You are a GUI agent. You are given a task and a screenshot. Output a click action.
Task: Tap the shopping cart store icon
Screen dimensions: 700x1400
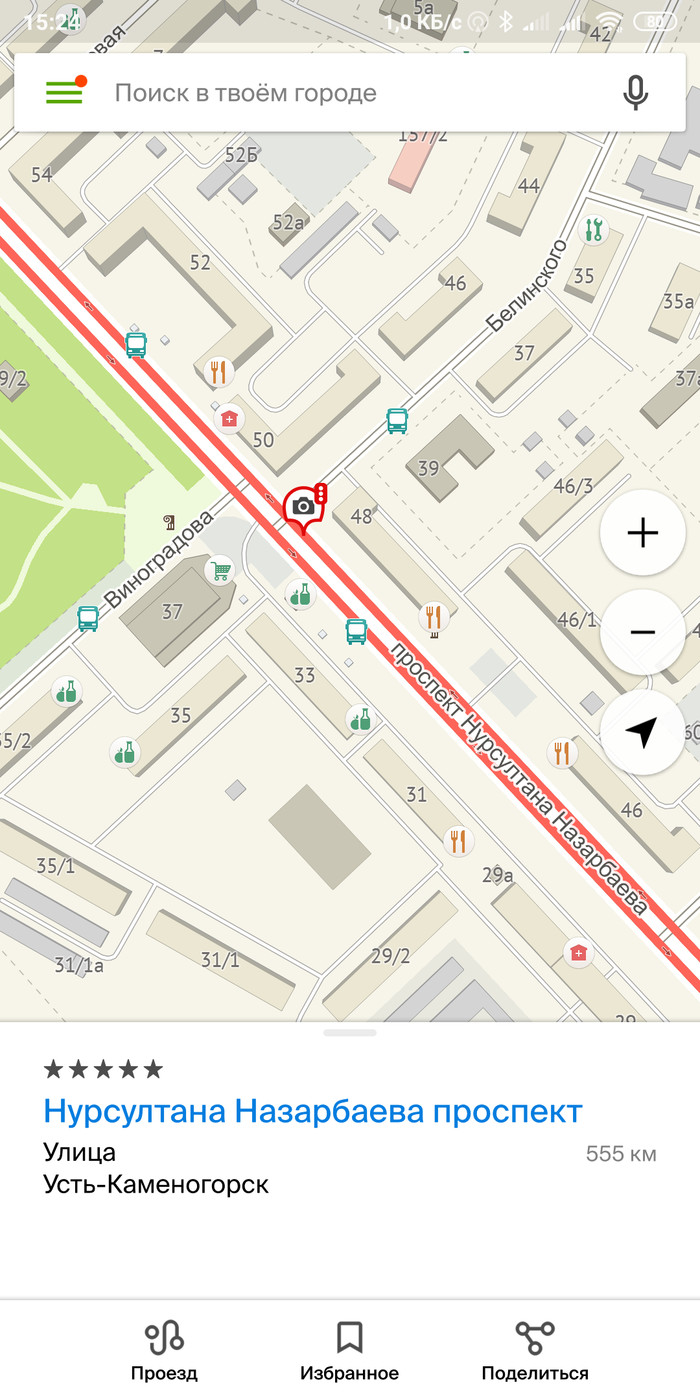pos(219,571)
